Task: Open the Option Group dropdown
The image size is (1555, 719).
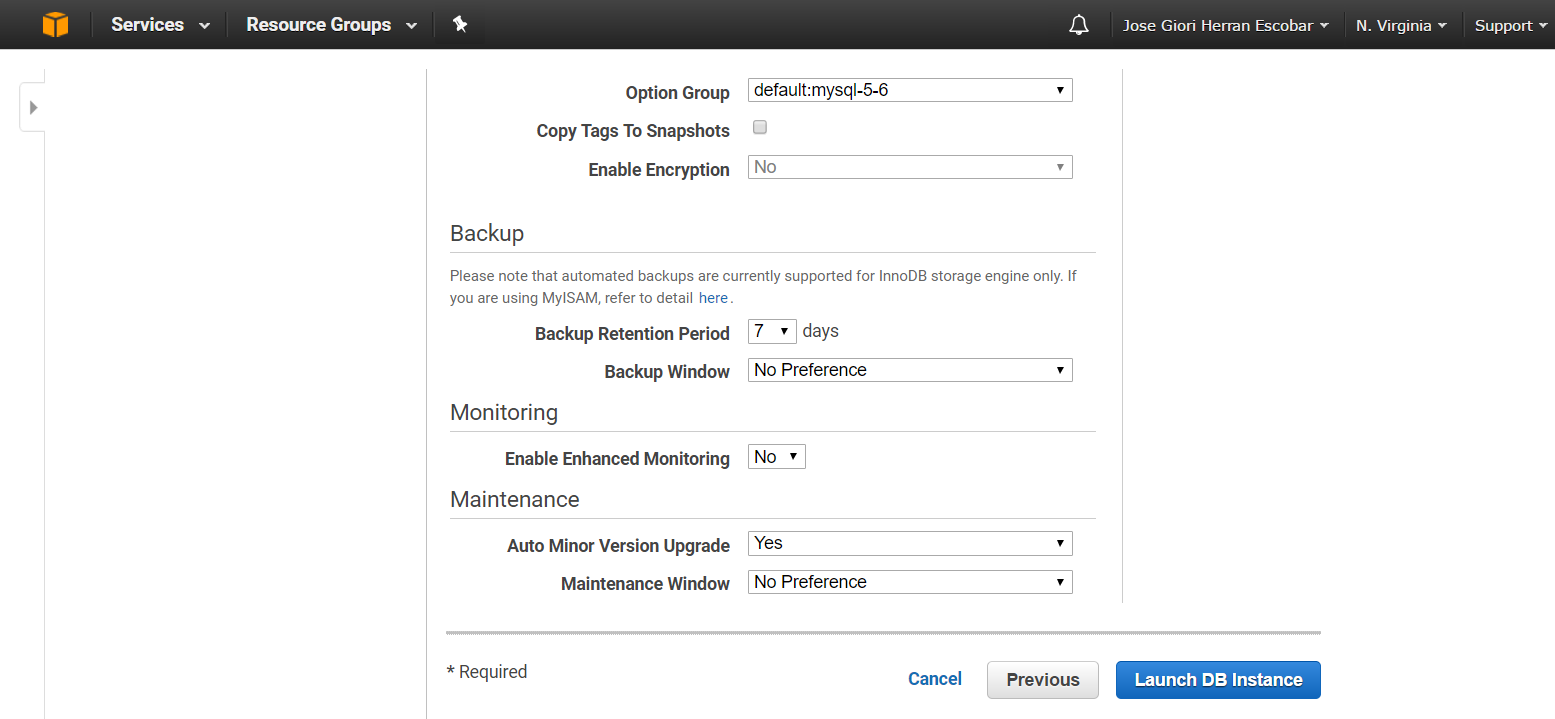Action: coord(910,90)
